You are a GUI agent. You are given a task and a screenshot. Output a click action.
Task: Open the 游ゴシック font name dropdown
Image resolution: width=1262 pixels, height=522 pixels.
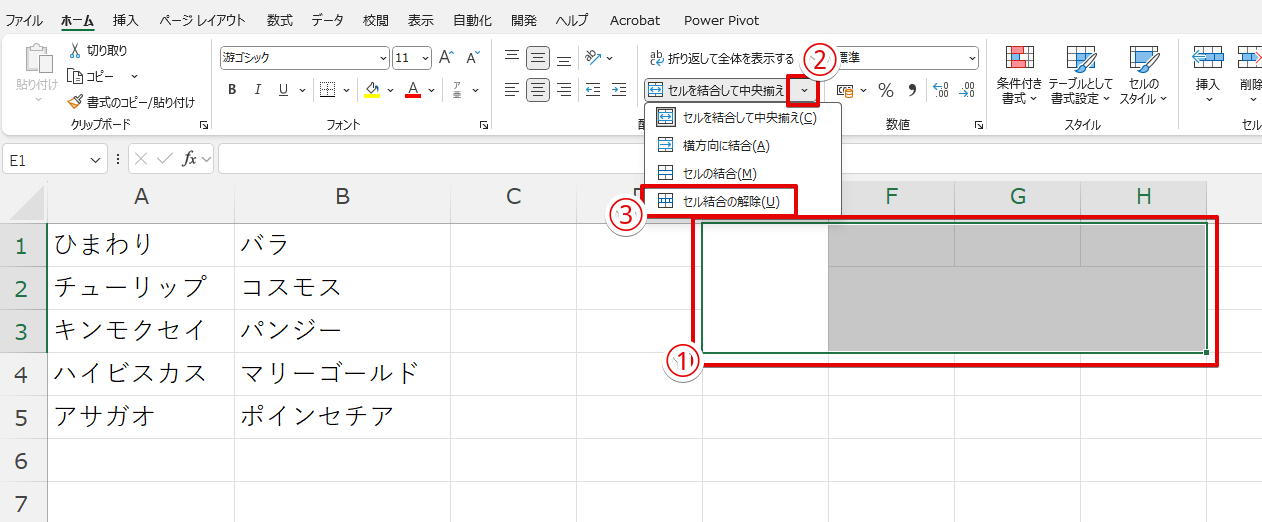coord(383,58)
